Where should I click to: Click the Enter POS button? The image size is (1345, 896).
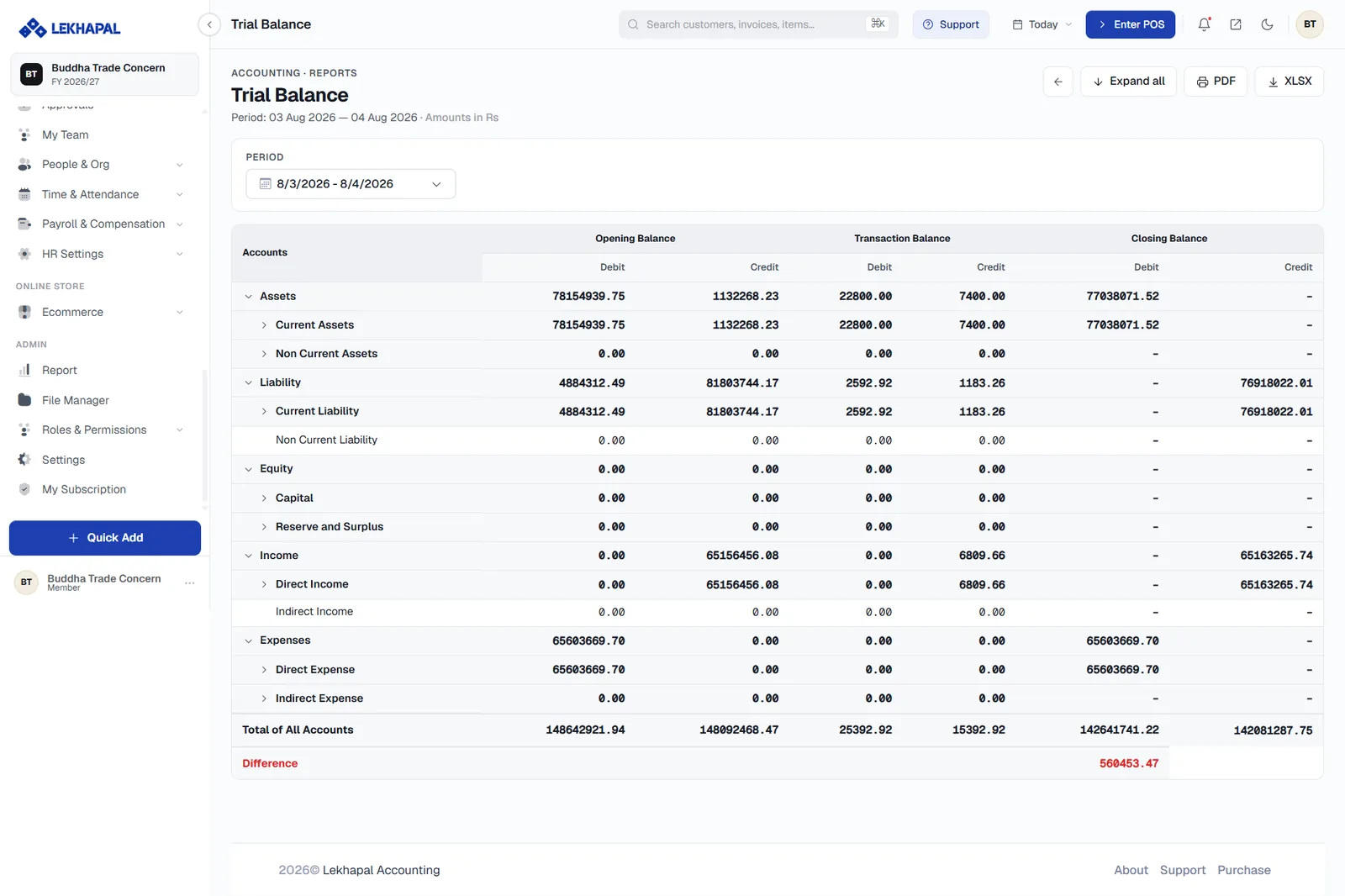[1131, 24]
